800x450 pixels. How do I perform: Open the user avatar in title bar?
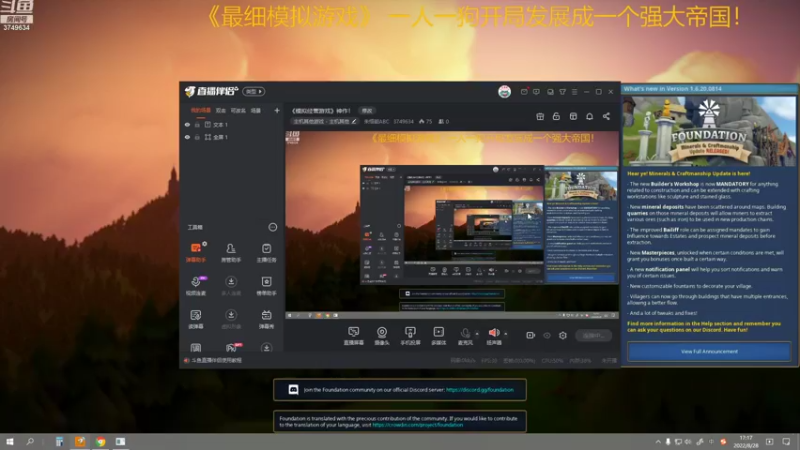click(505, 92)
